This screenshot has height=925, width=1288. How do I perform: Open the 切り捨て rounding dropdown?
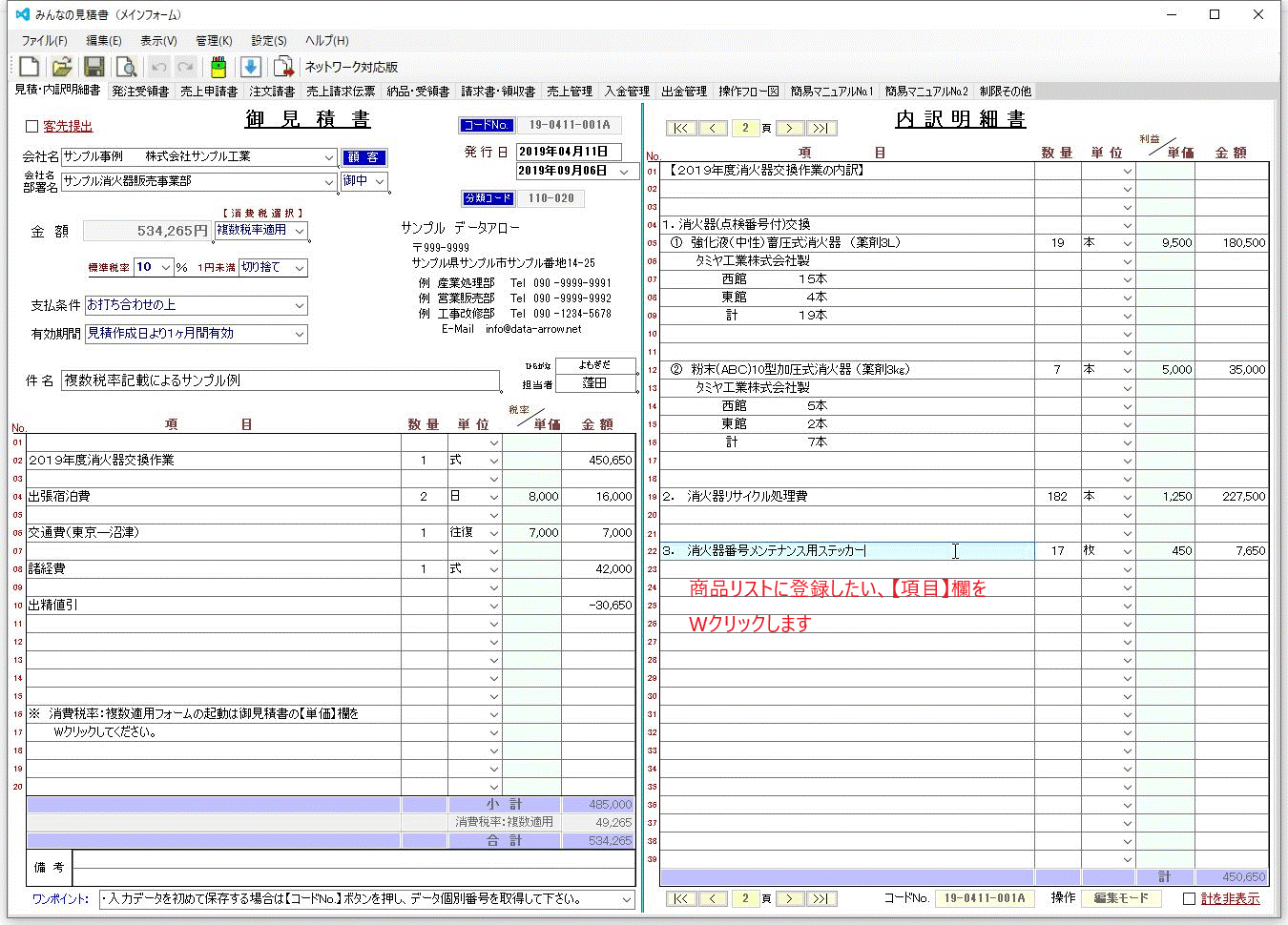pos(300,268)
